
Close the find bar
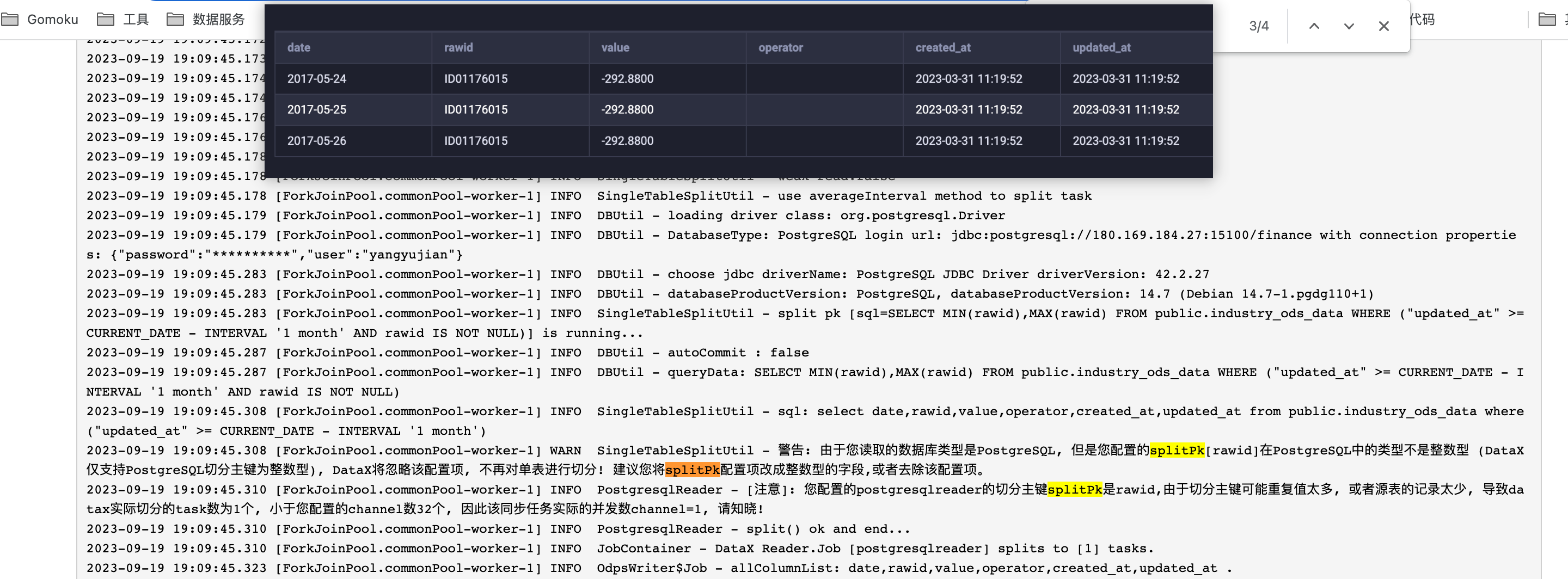pyautogui.click(x=1383, y=26)
